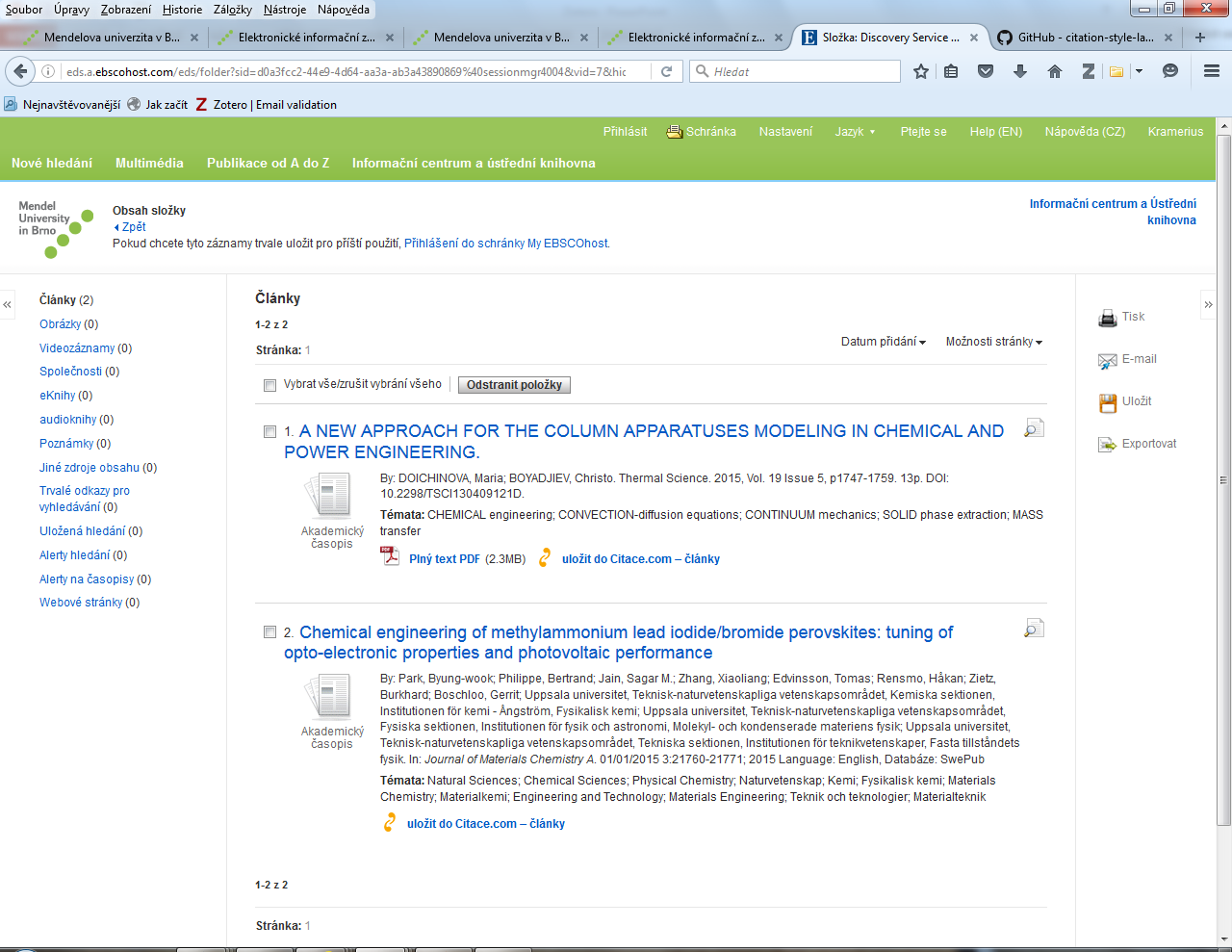Go to home page icon
1232x952 pixels.
(x=1055, y=71)
